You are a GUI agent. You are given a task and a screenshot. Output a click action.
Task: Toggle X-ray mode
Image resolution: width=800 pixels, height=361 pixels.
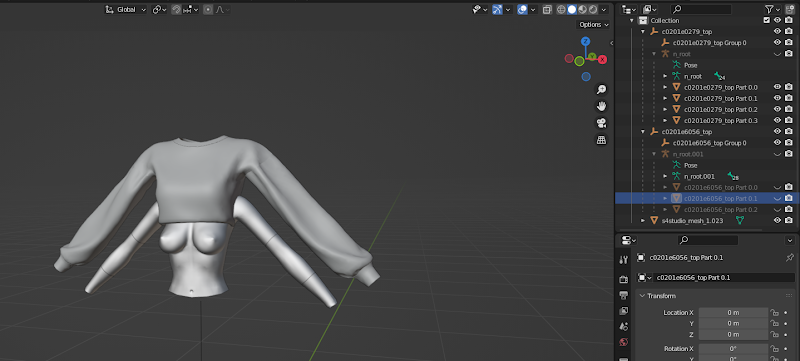547,9
